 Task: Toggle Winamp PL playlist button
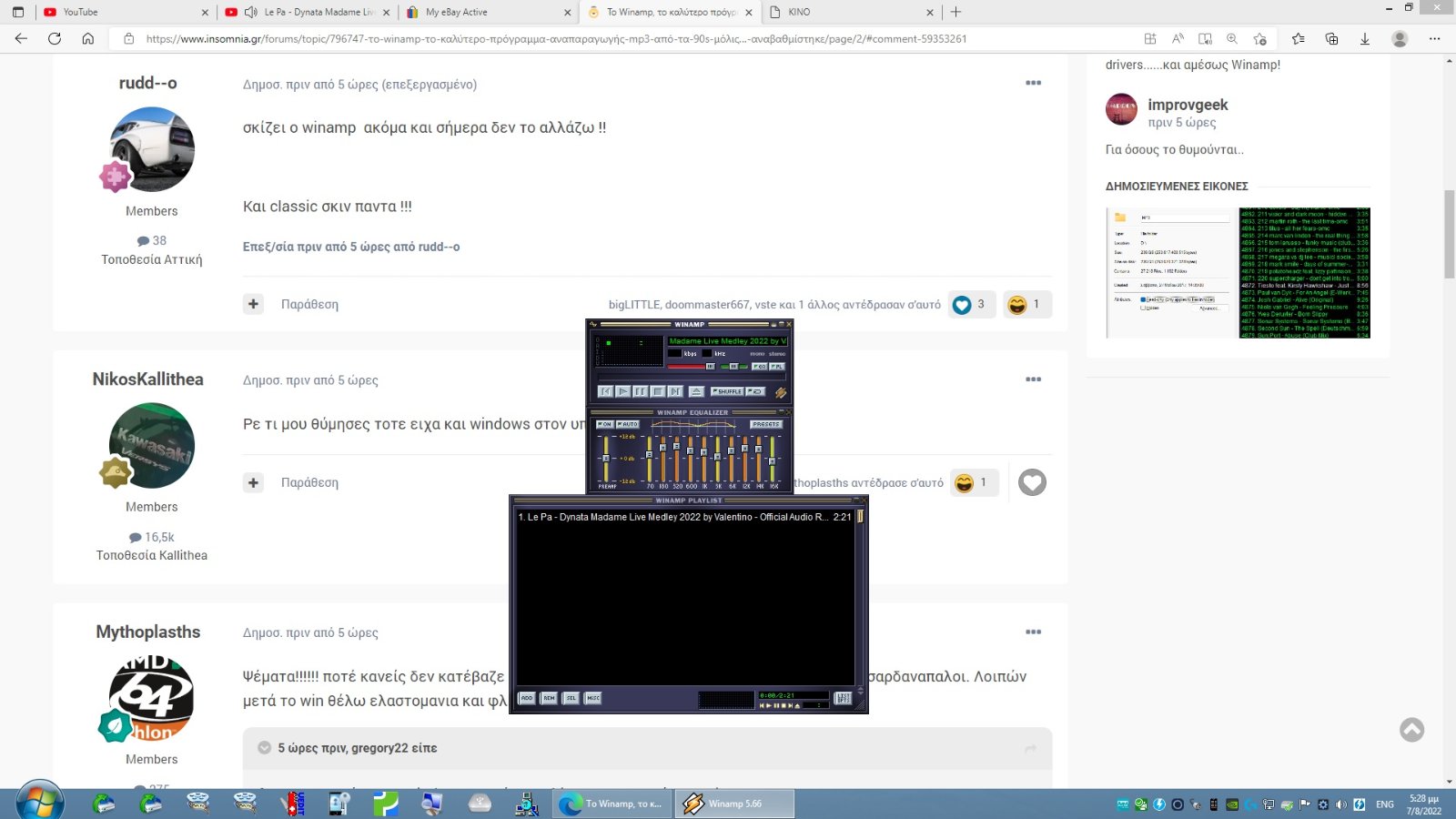tap(777, 367)
